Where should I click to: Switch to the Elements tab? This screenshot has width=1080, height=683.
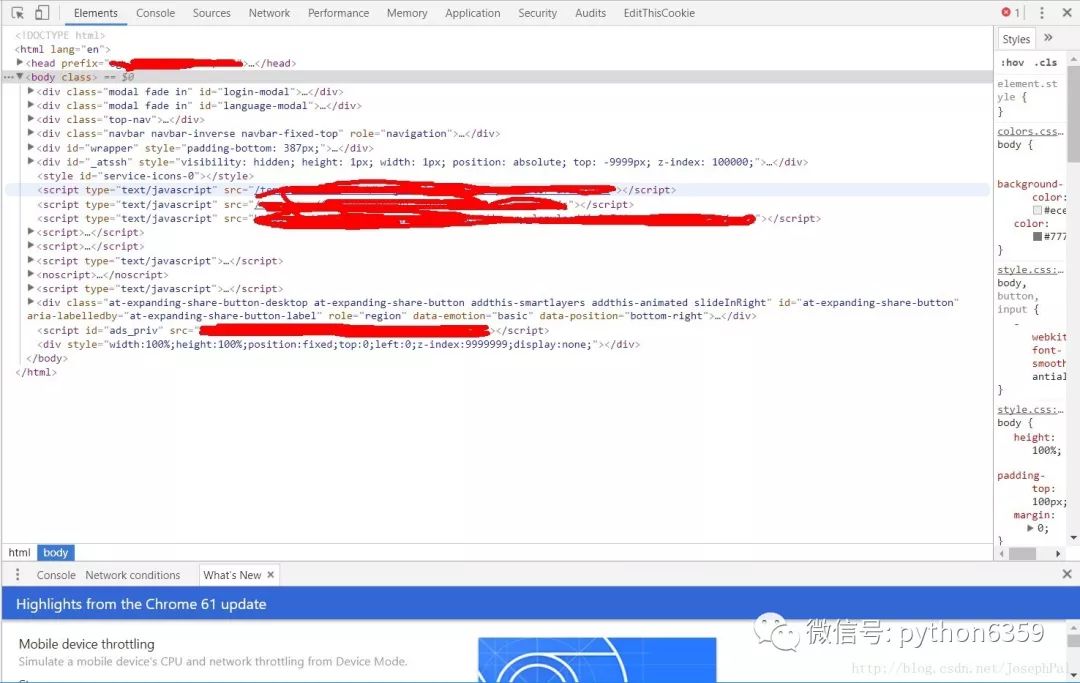pyautogui.click(x=96, y=13)
